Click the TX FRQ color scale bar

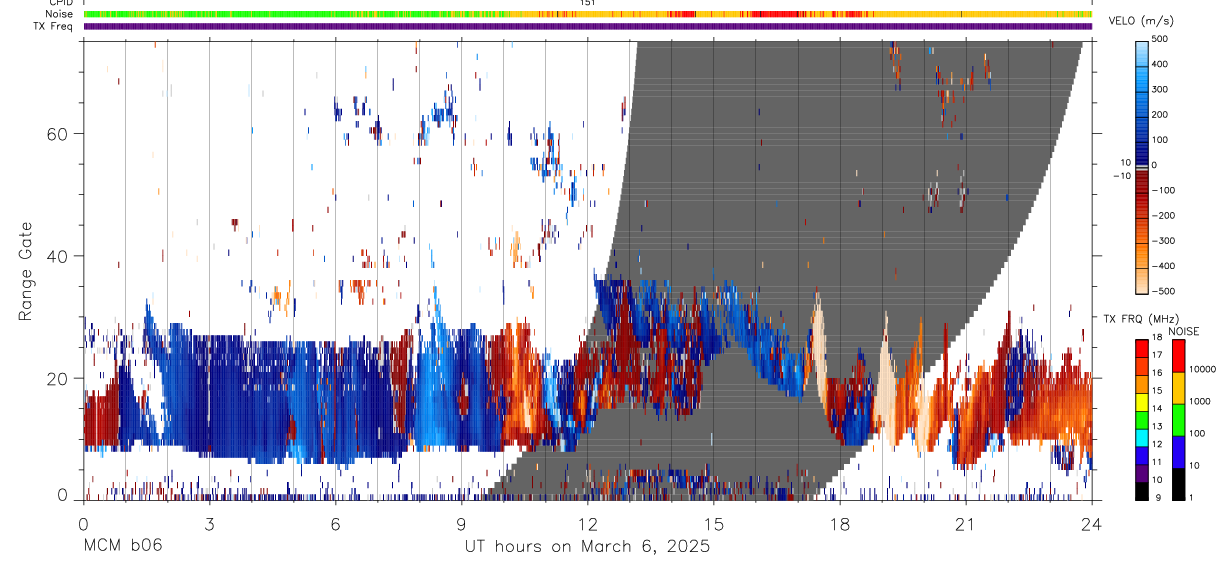coord(1141,419)
